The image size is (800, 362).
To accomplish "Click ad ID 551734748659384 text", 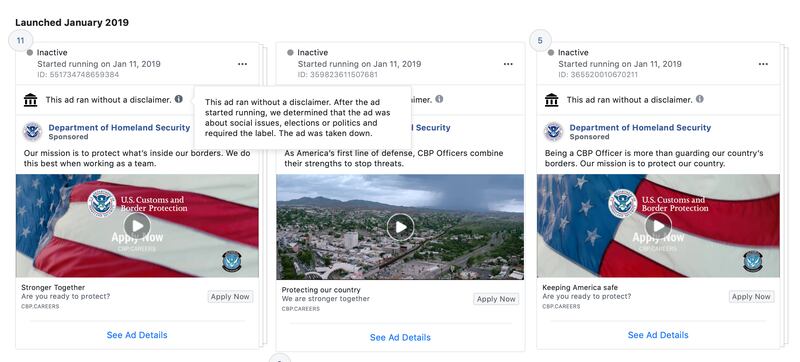I will 78,74.
